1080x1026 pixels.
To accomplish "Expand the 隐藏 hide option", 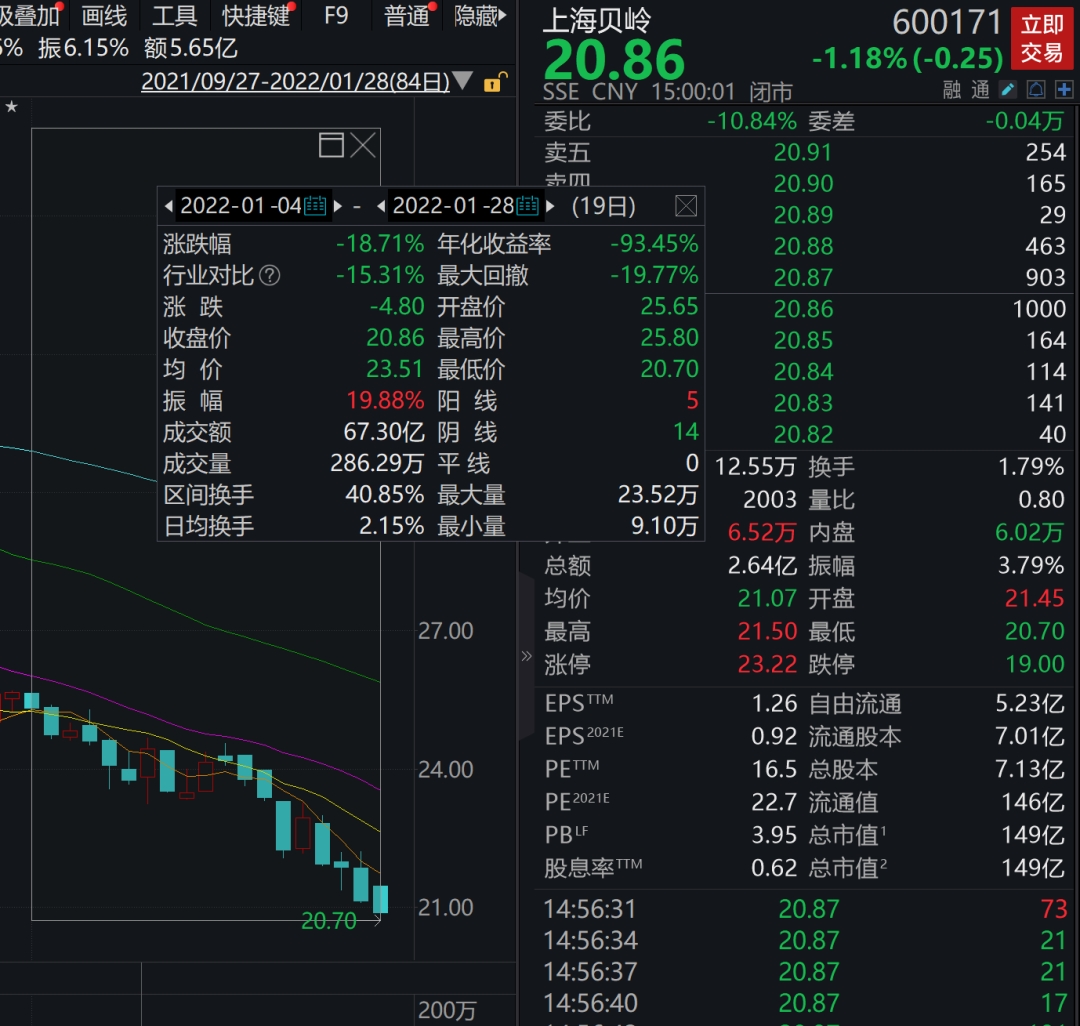I will [x=480, y=16].
